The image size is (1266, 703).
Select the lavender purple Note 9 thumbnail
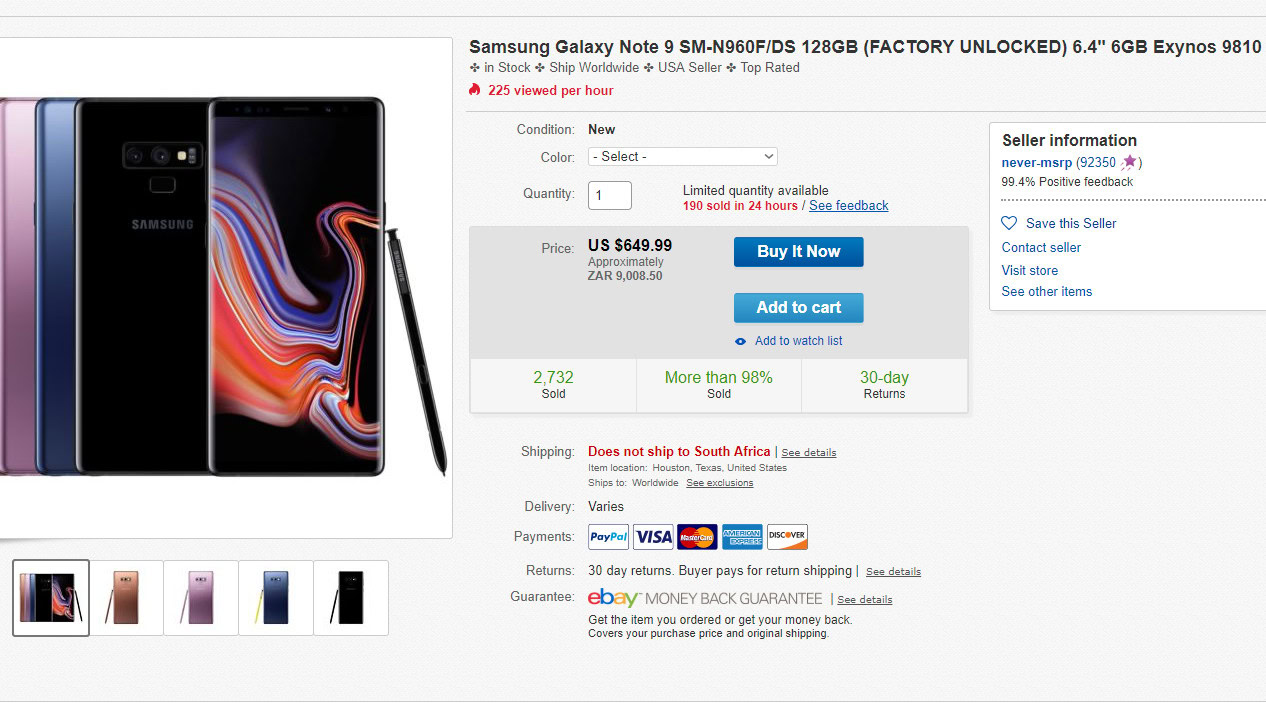201,597
